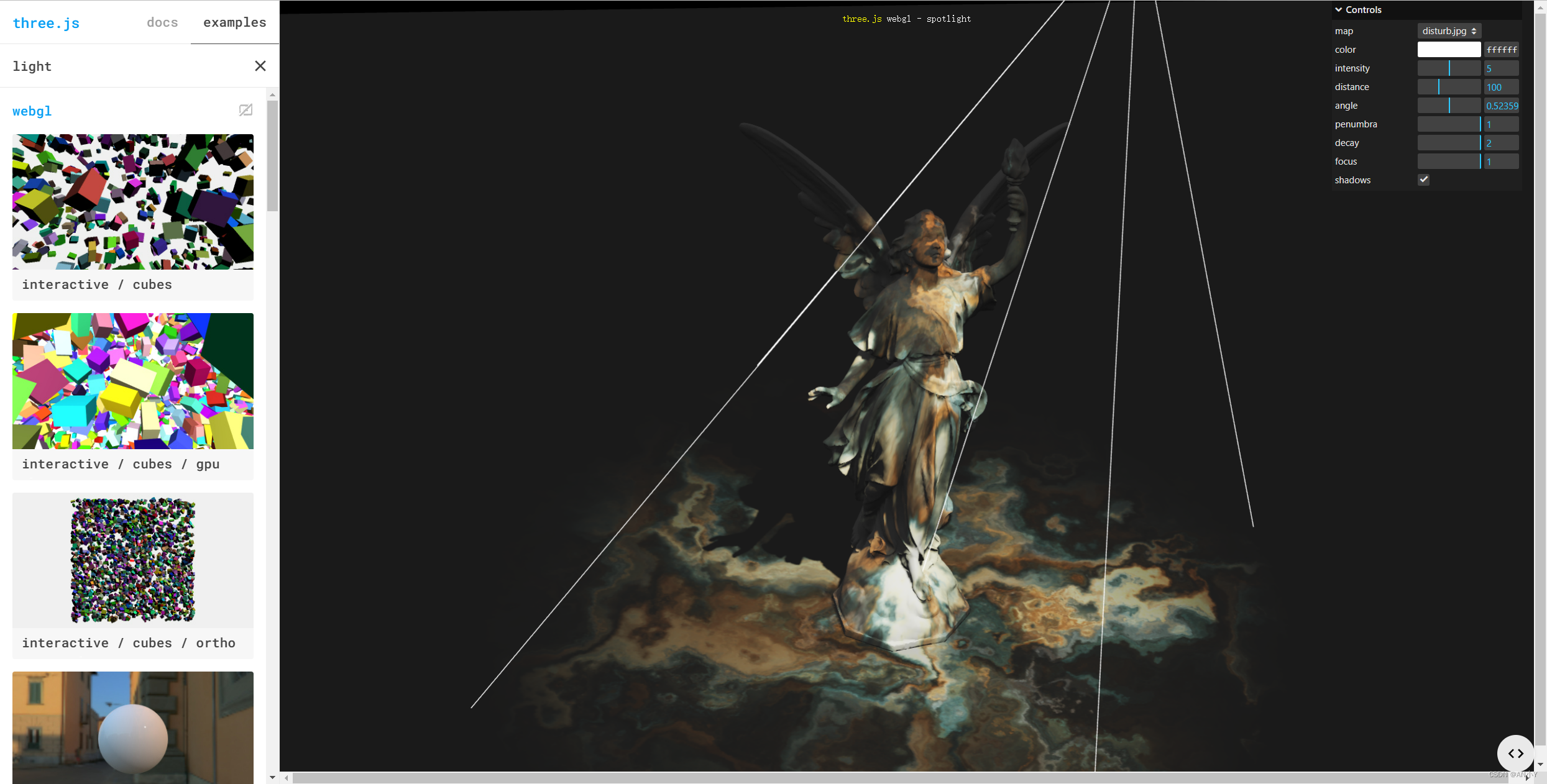1547x784 pixels.
Task: Adjust the intensity slider
Action: tap(1449, 68)
